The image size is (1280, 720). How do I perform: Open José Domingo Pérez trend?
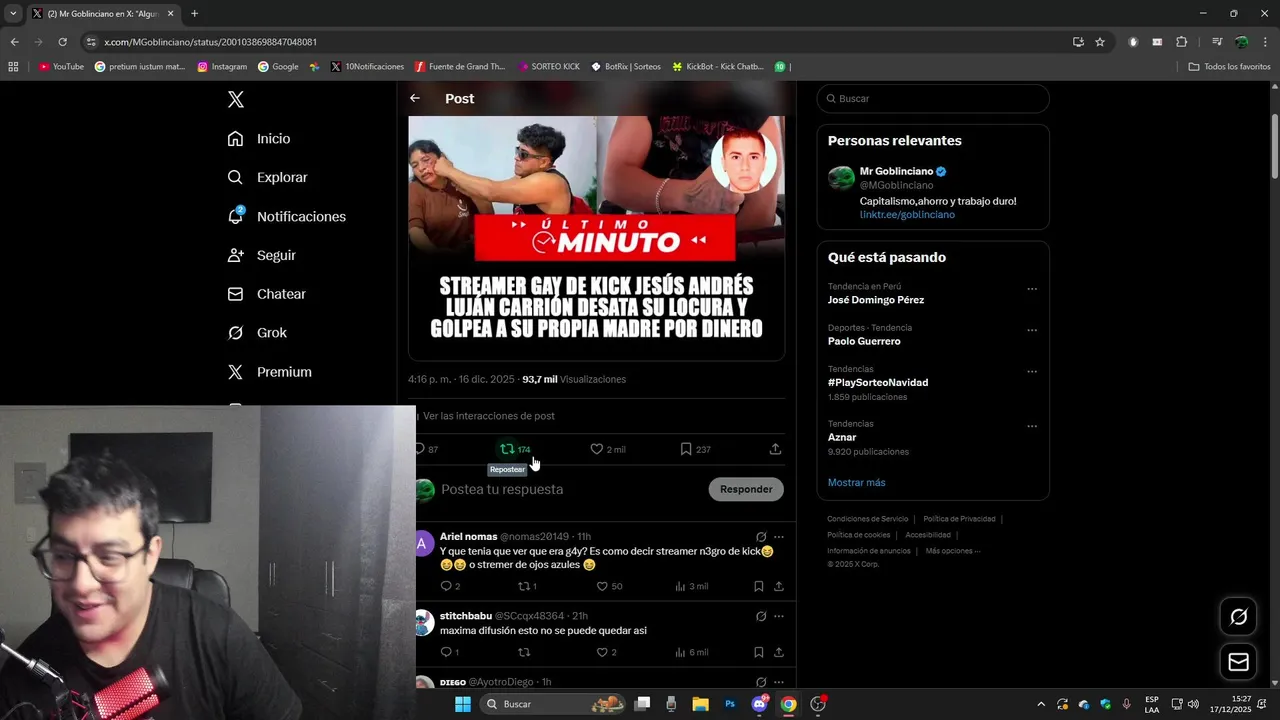(876, 300)
